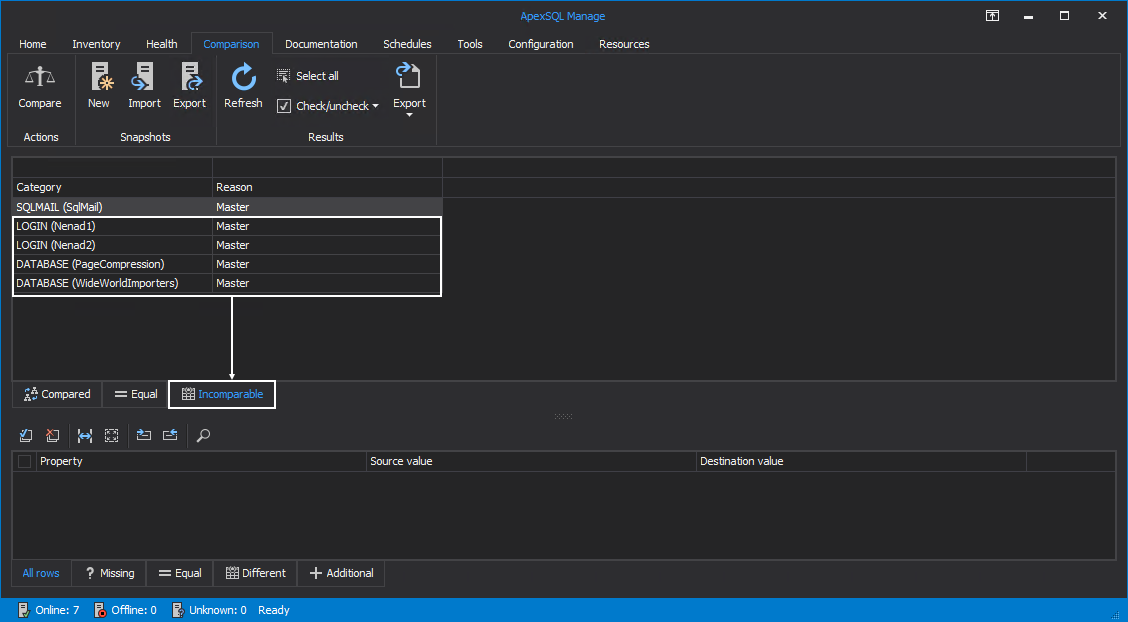Viewport: 1128px width, 622px height.
Task: Click the dotted splitter grip between panels
Action: coord(563,416)
